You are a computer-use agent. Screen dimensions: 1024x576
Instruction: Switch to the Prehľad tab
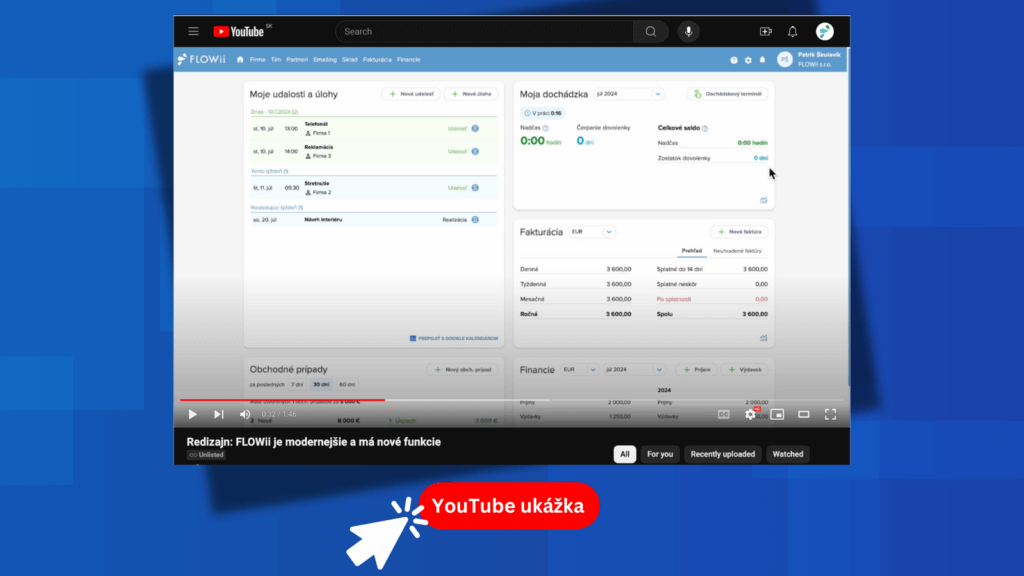click(x=692, y=251)
